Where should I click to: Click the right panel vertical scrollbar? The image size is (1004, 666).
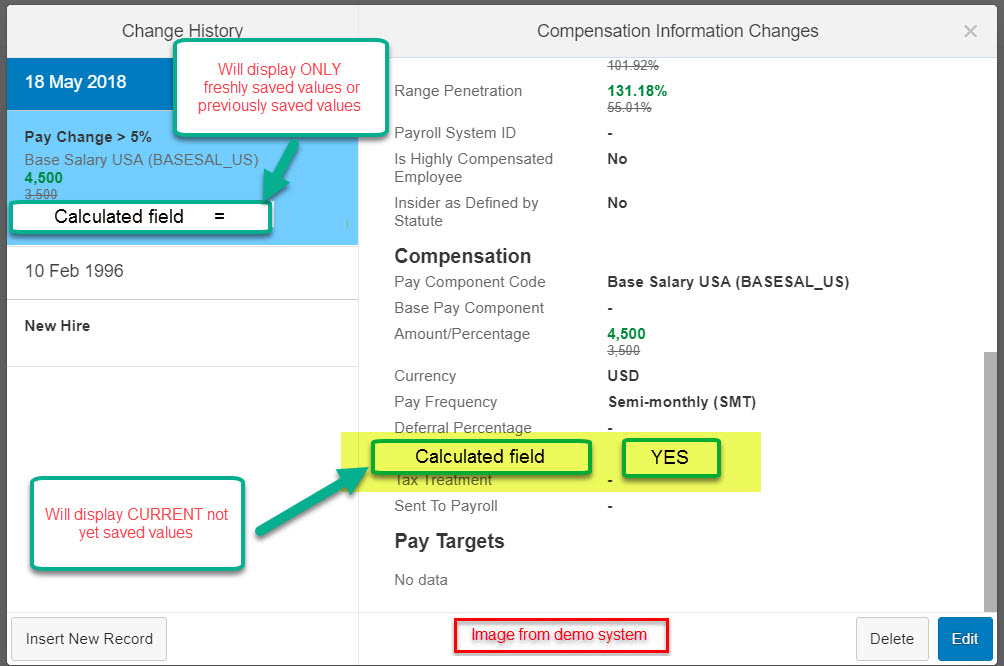990,480
